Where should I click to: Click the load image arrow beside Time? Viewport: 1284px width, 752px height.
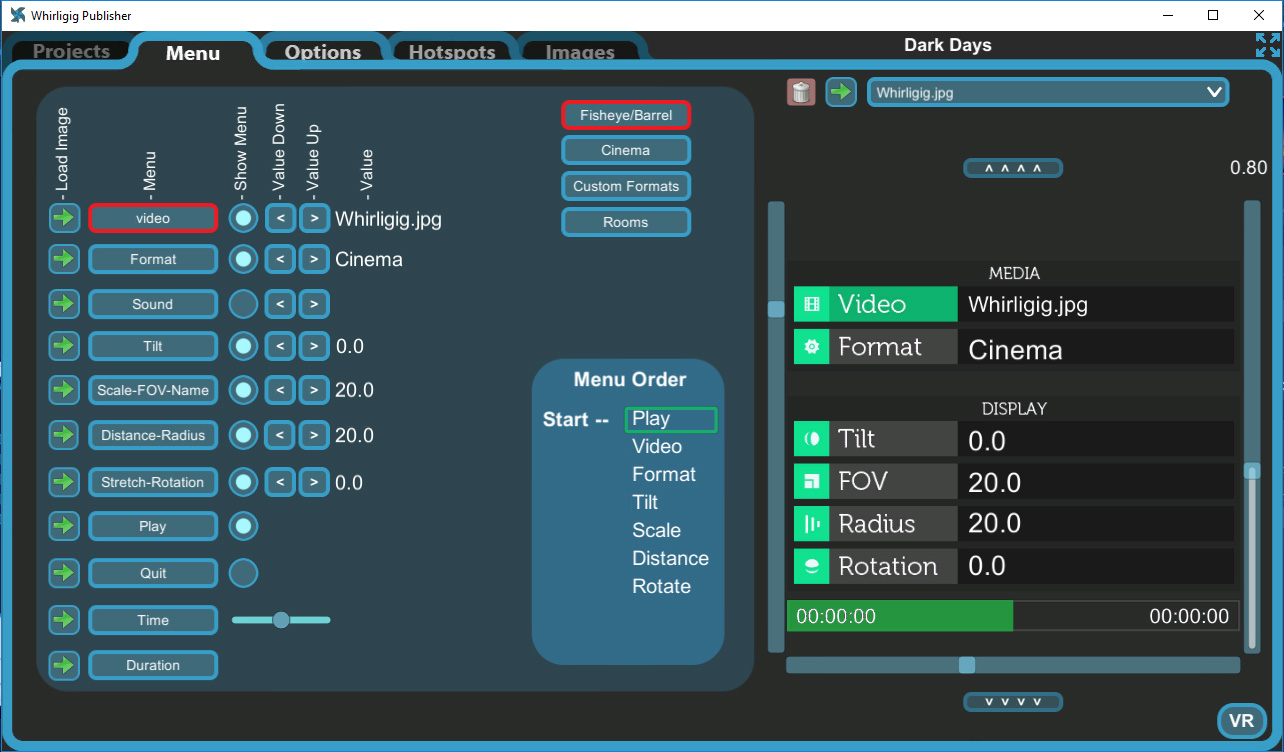click(x=64, y=620)
